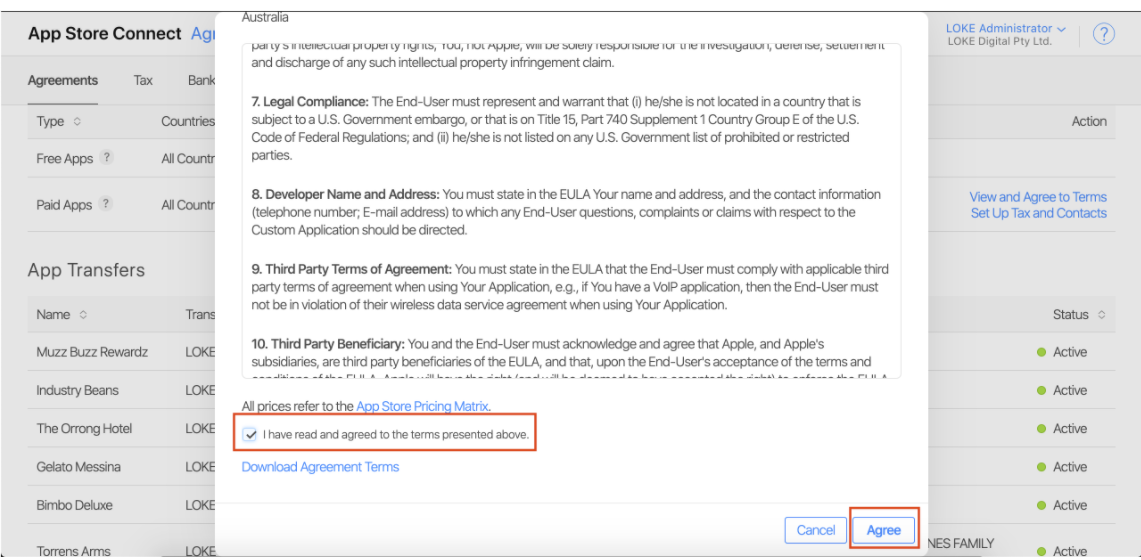Click the Paid Apps agreement type

click(64, 205)
